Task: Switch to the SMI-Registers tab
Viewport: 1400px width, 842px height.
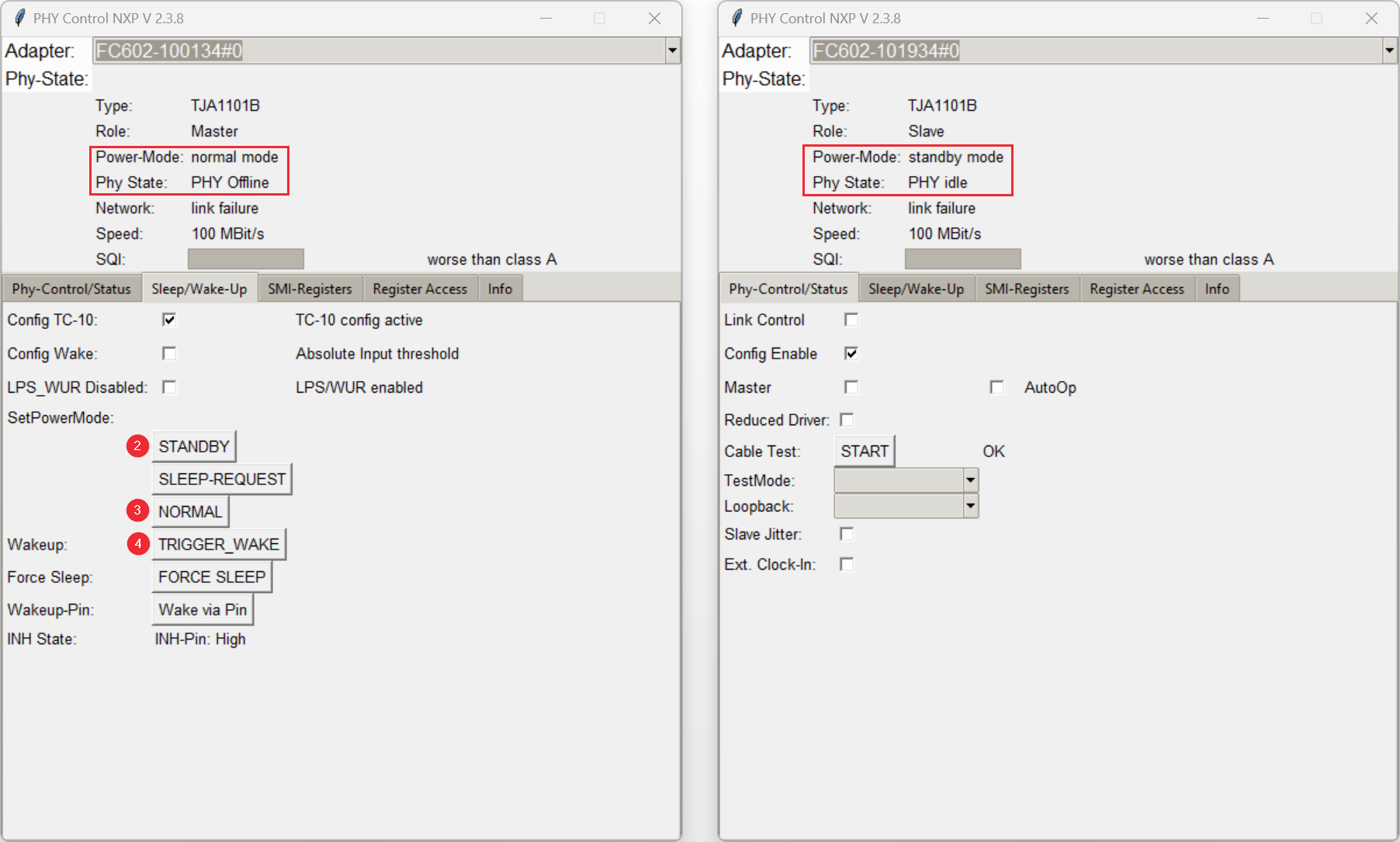Action: pyautogui.click(x=309, y=288)
